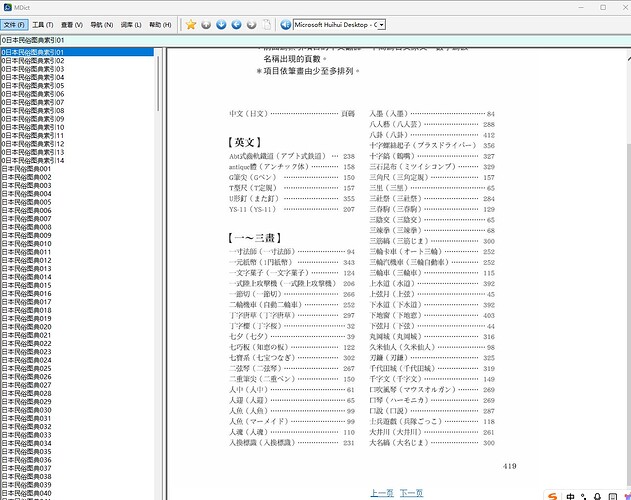Image resolution: width=631 pixels, height=500 pixels.
Task: Open the Microsoft Huihui Desktop voice dropdown
Action: [x=339, y=25]
